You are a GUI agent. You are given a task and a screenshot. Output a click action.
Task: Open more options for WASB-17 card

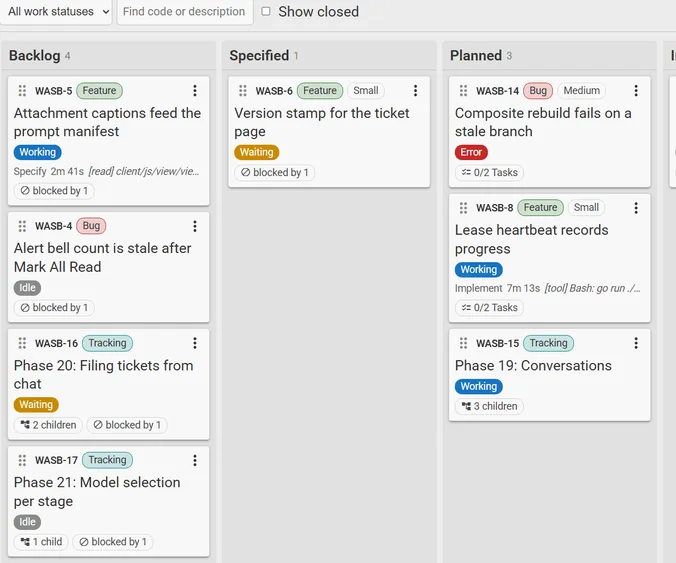[x=195, y=460]
